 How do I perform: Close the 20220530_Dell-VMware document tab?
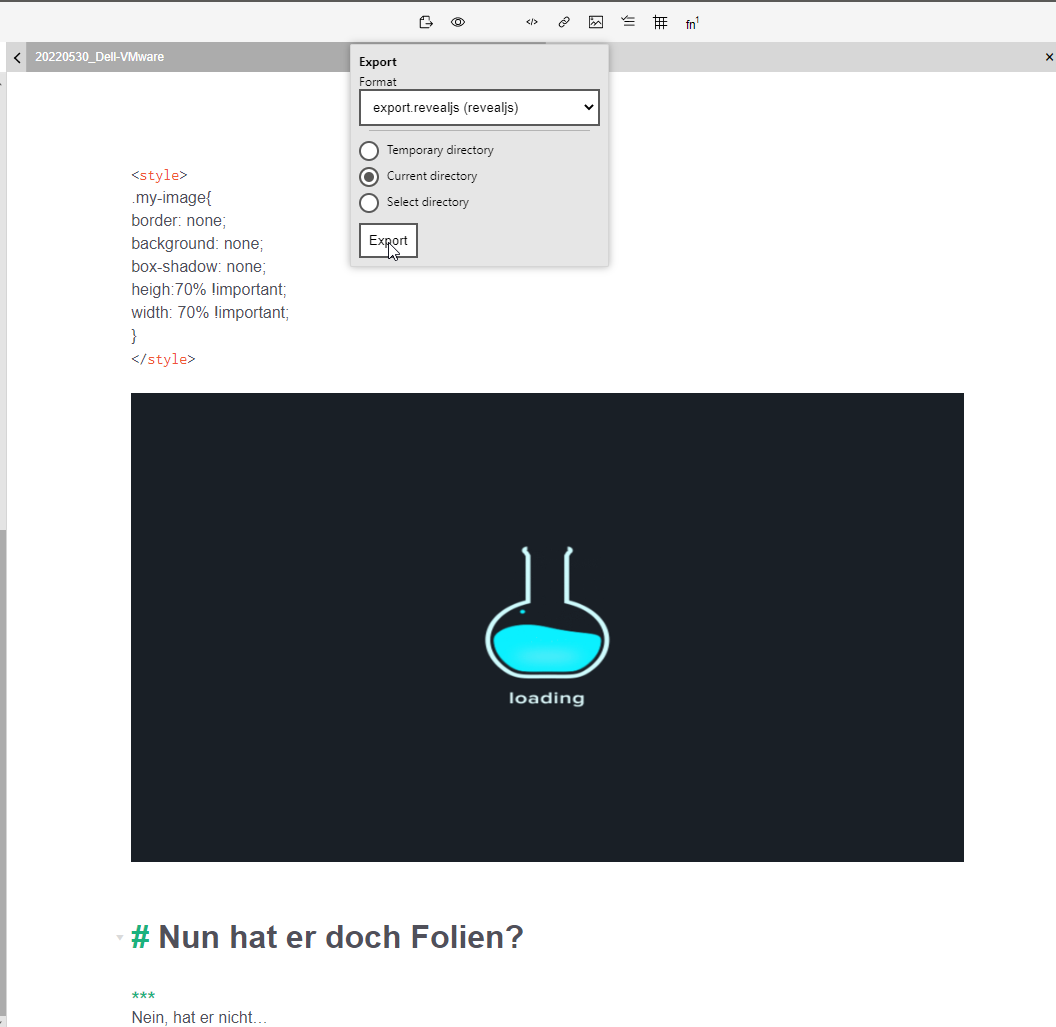pos(1049,57)
